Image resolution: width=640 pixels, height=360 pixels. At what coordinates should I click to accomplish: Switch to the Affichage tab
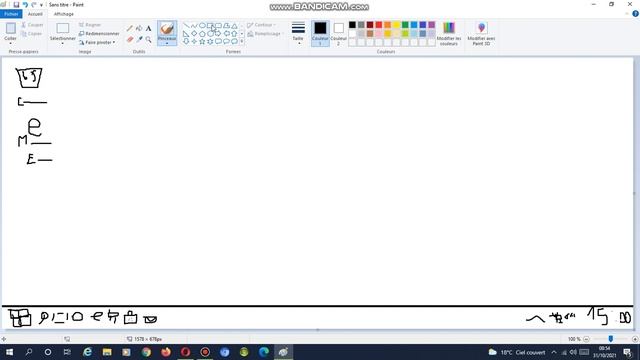point(64,14)
